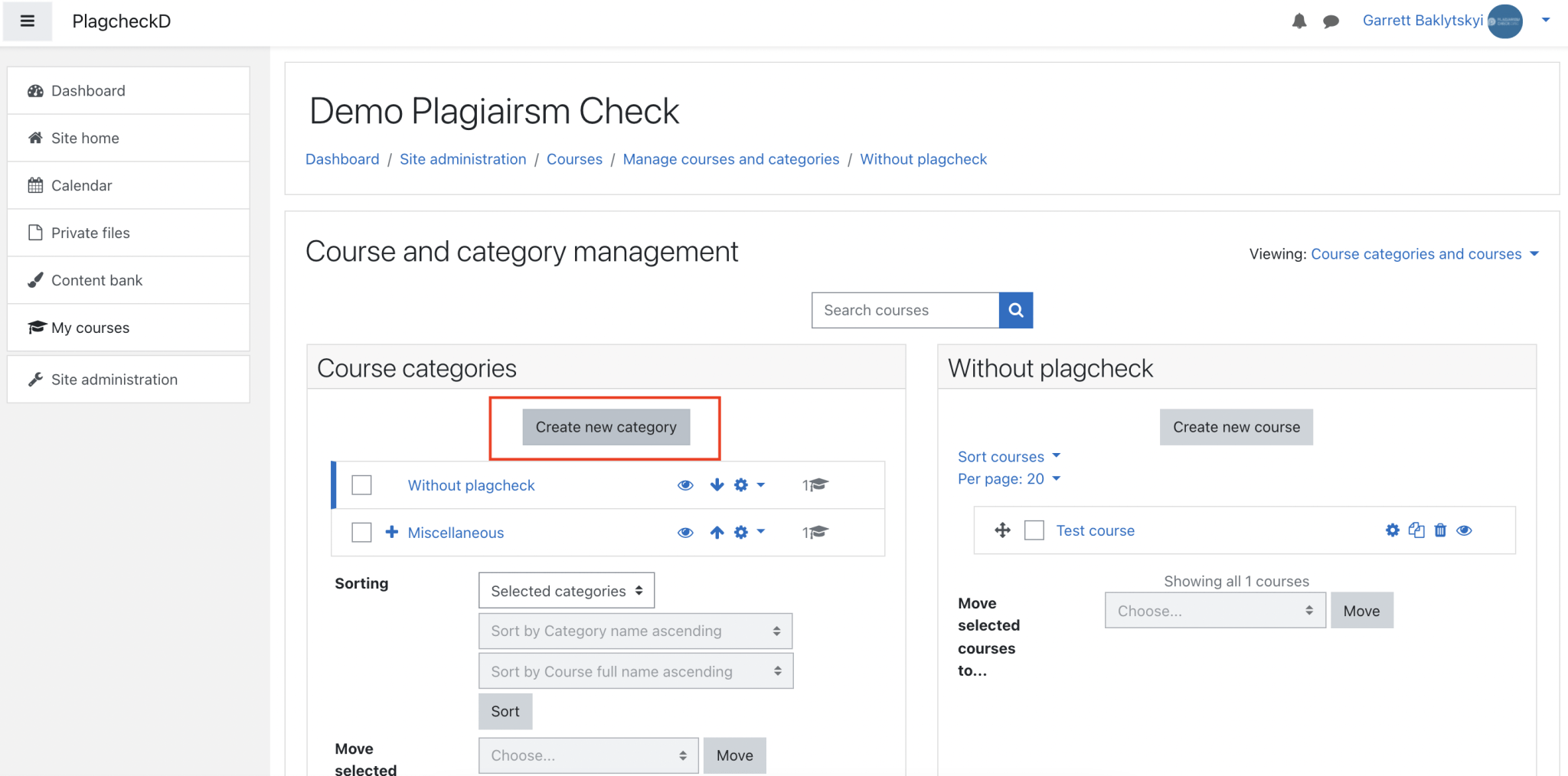This screenshot has width=1568, height=776.
Task: Change the Selected categories sorting dropdown
Action: click(x=566, y=590)
